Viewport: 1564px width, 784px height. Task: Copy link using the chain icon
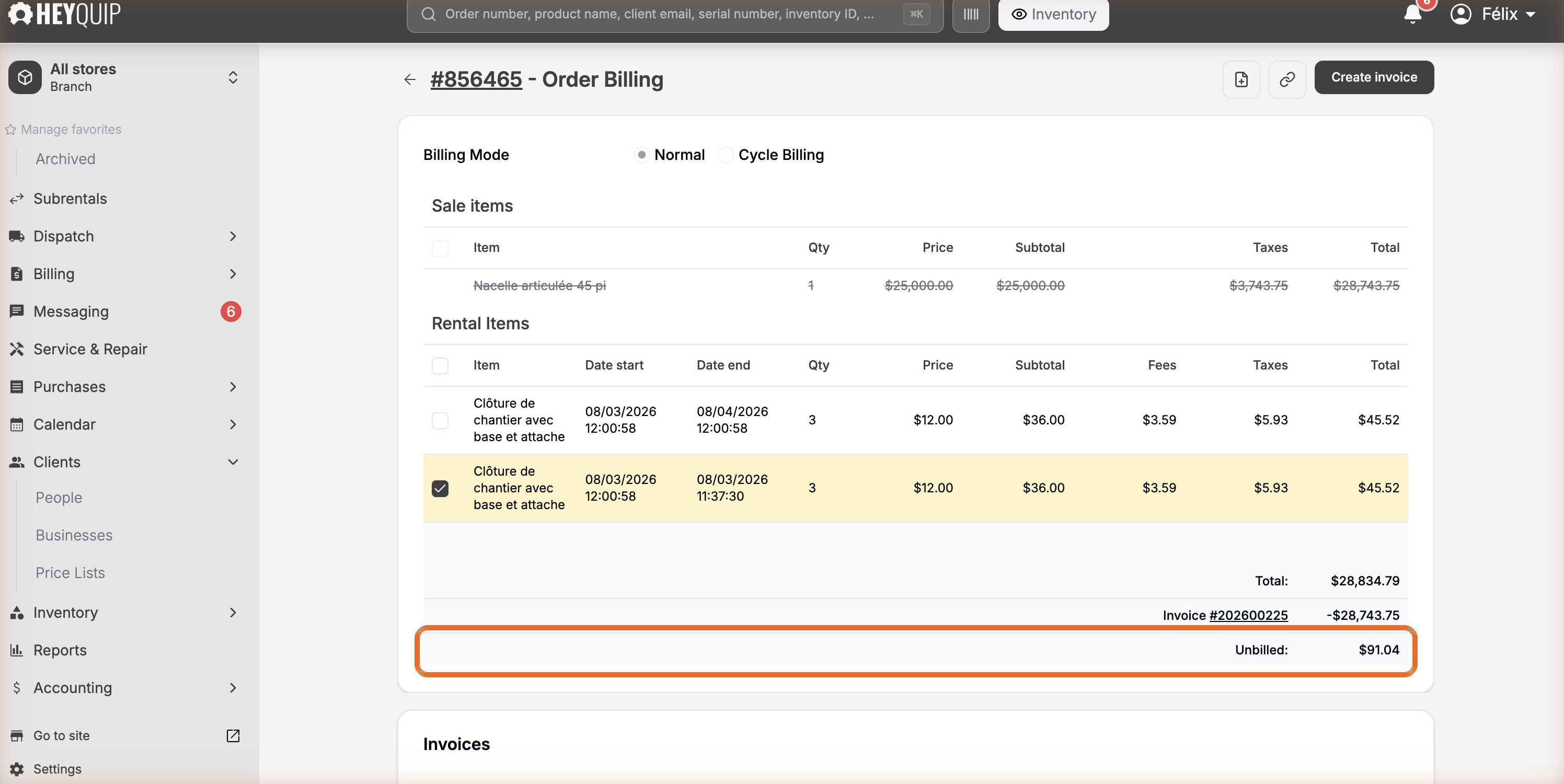[x=1286, y=79]
